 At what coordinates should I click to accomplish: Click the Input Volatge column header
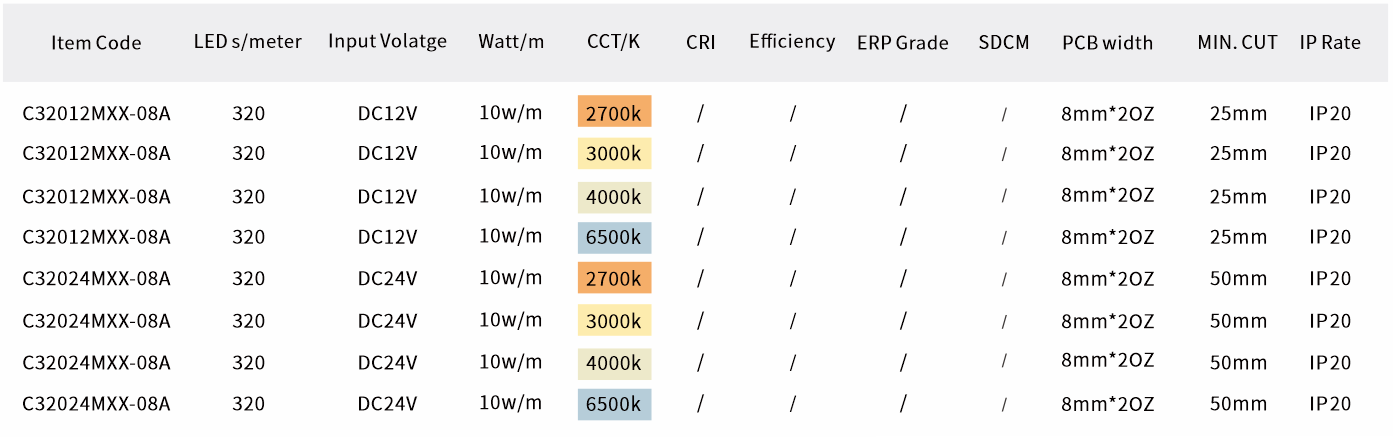[387, 42]
